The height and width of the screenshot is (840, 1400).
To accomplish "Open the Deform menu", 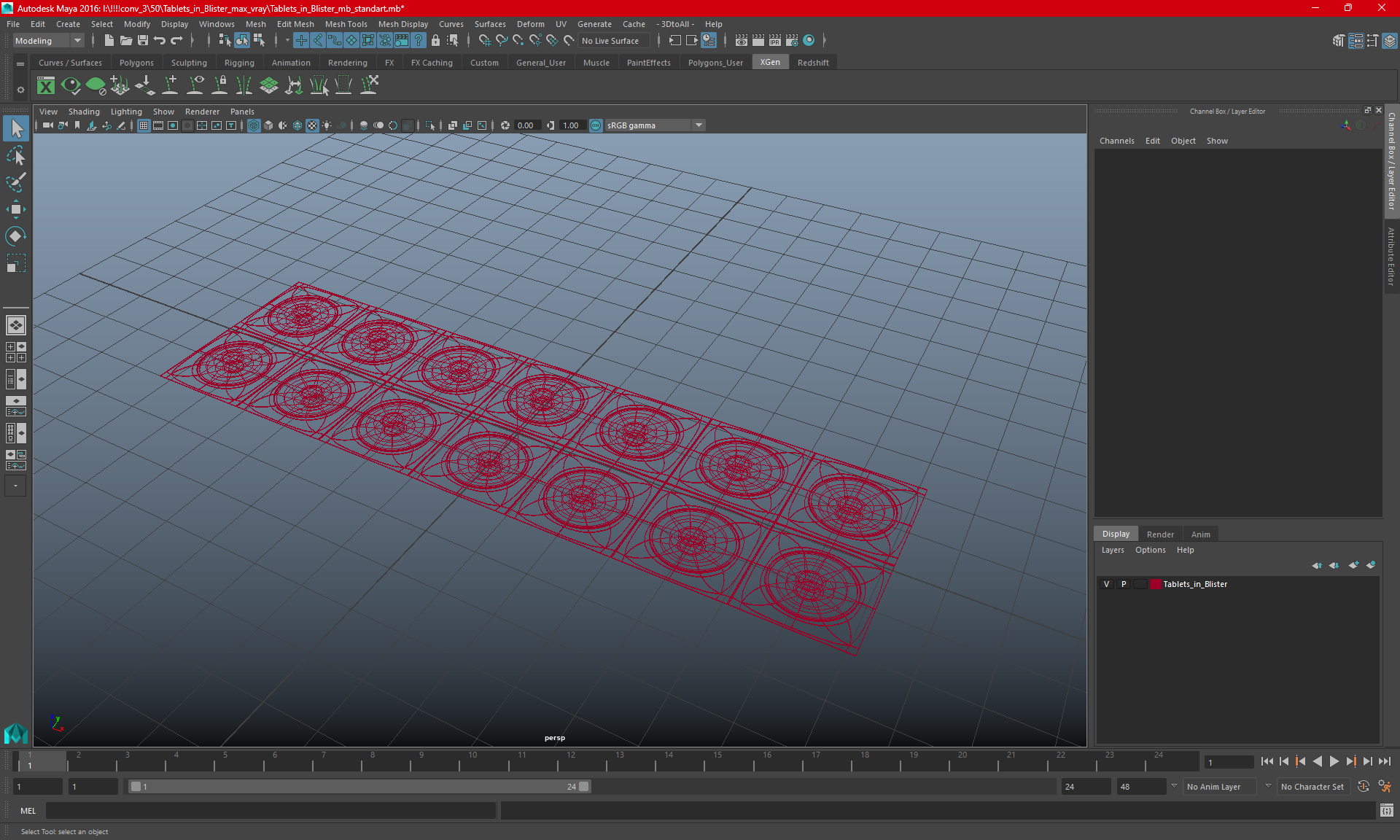I will [x=530, y=24].
